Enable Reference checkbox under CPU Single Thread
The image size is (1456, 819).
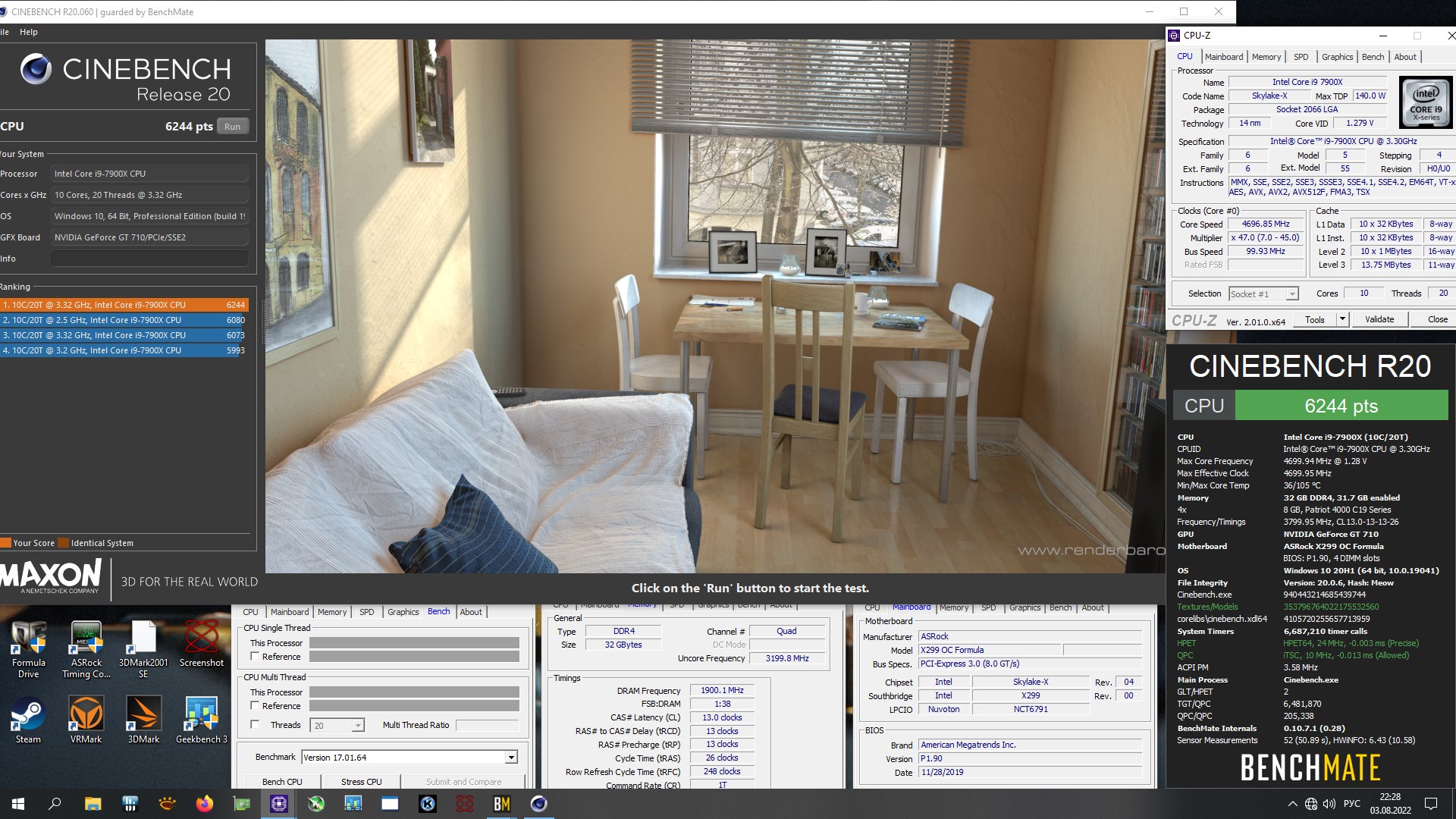pos(256,657)
